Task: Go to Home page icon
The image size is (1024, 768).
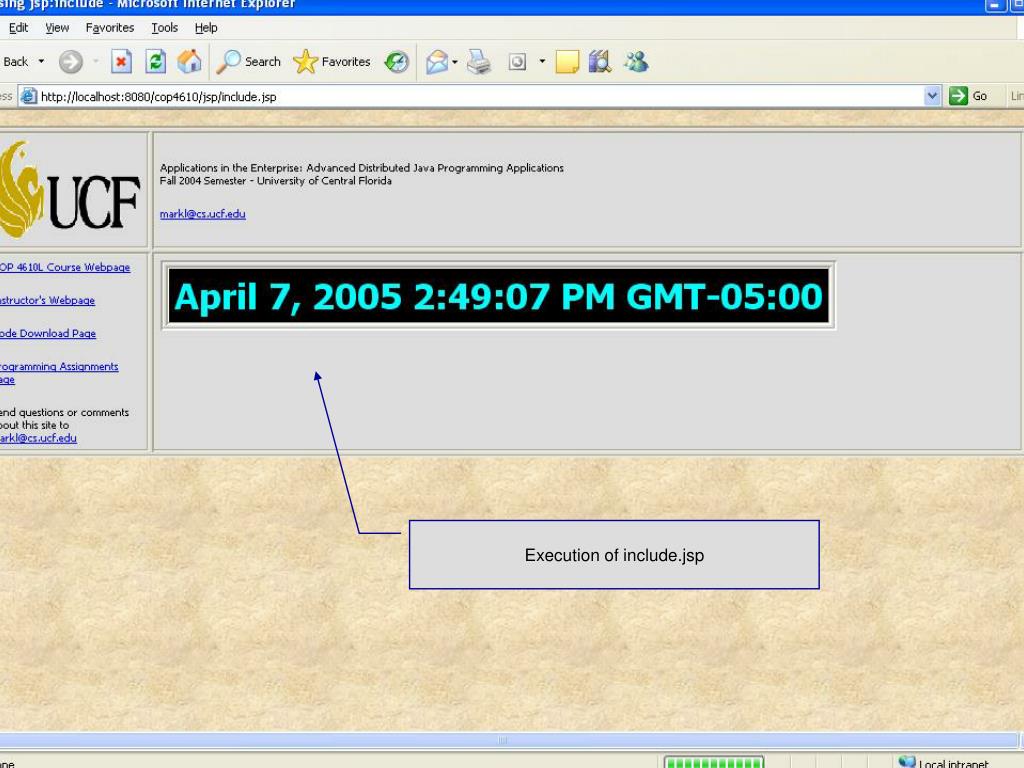Action: [189, 62]
